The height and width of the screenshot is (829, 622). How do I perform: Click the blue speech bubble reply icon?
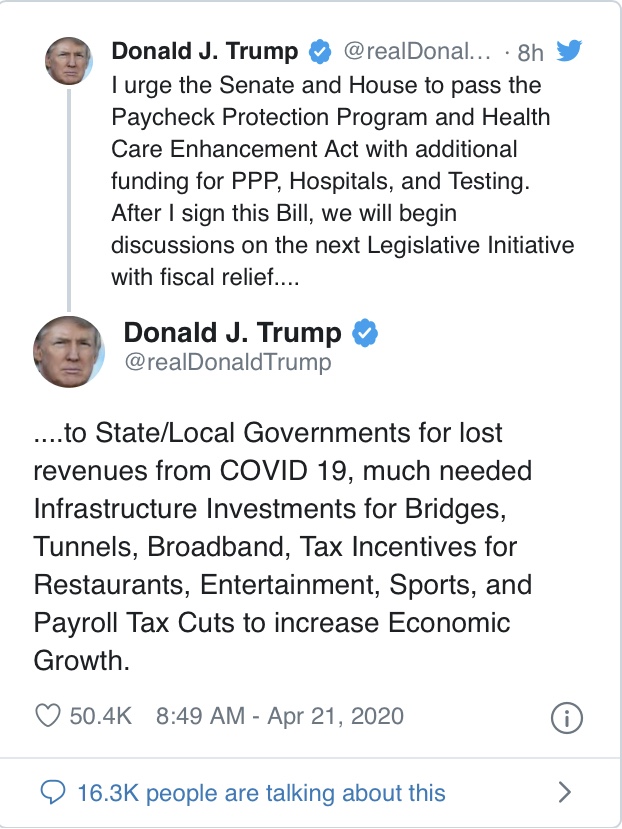[x=51, y=793]
